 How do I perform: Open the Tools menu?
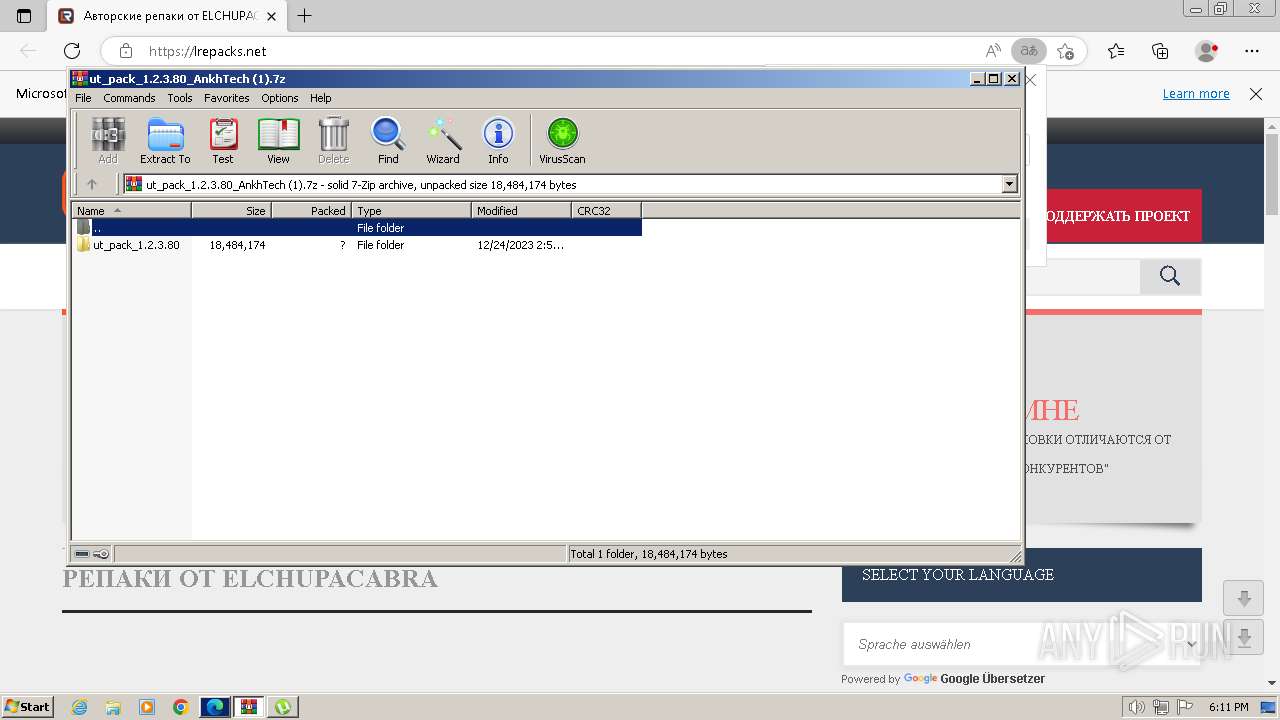(x=180, y=98)
